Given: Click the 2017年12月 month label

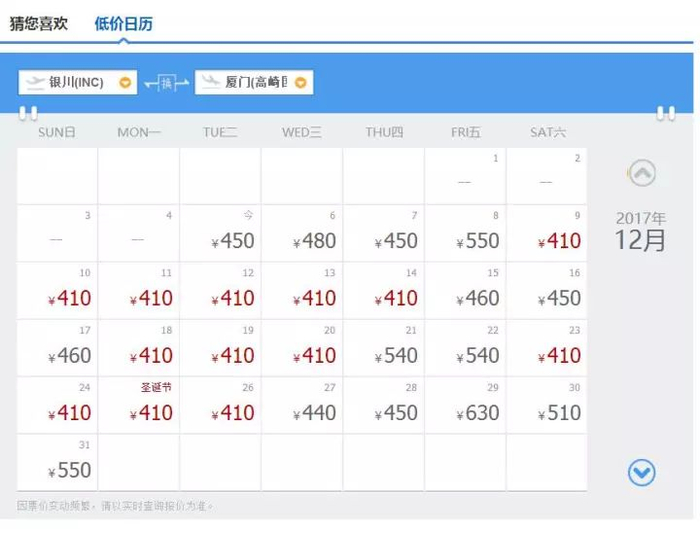Looking at the screenshot, I should pyautogui.click(x=640, y=231).
